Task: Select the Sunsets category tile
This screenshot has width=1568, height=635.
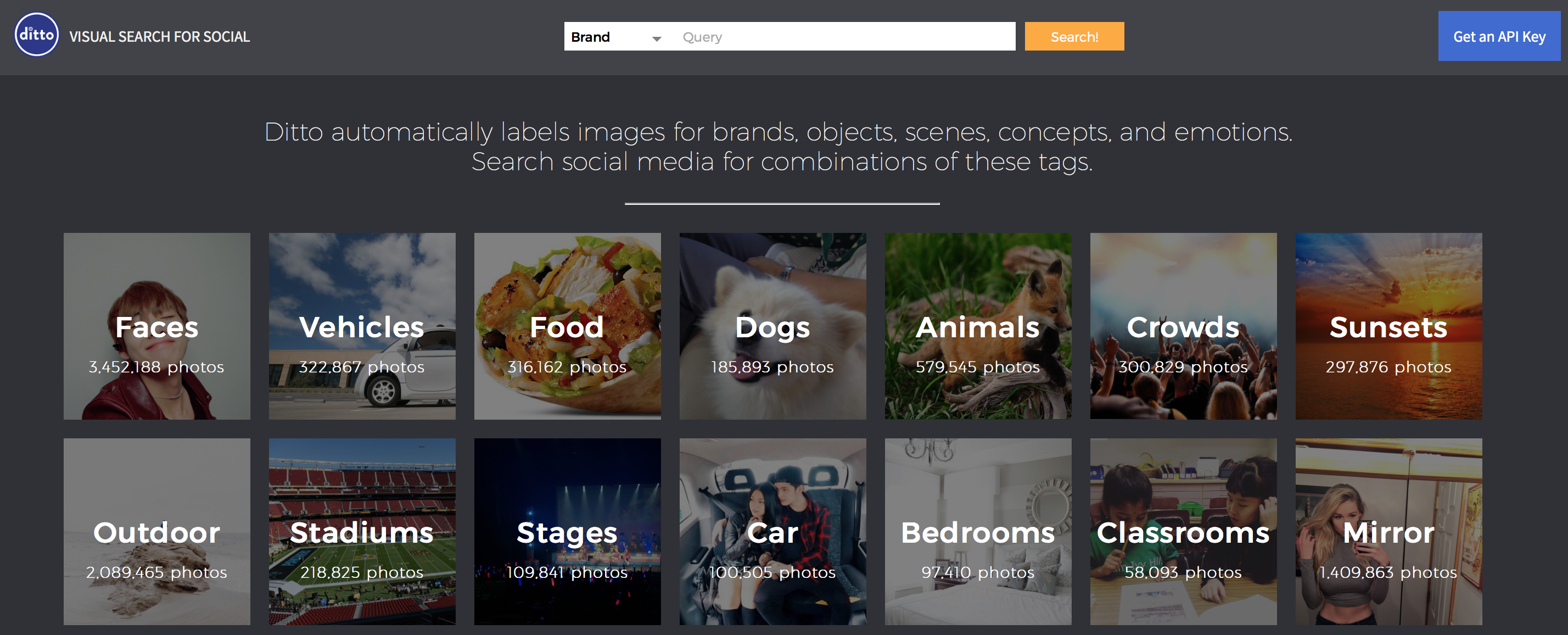Action: click(1388, 326)
